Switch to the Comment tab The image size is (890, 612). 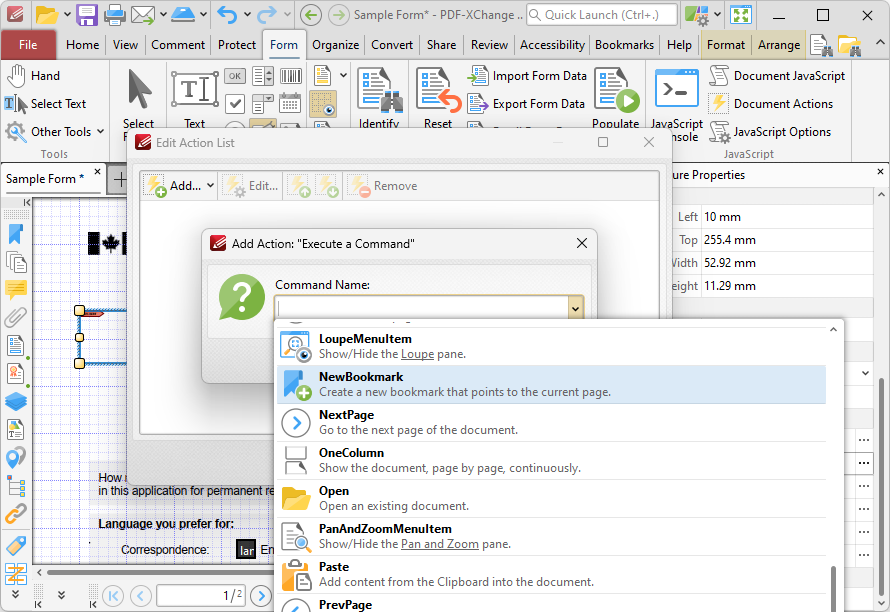(178, 45)
